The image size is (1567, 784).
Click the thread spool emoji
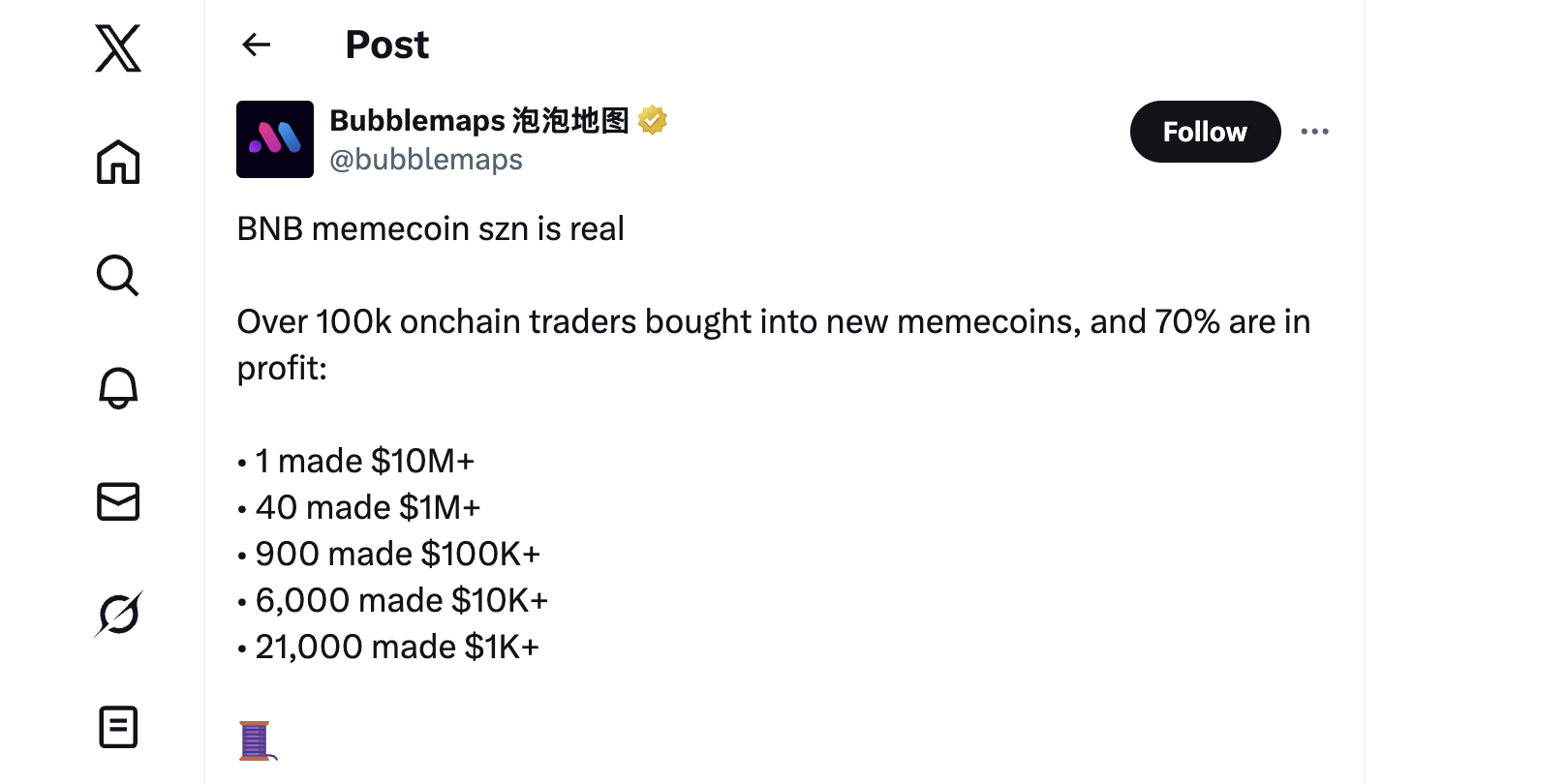tap(256, 740)
